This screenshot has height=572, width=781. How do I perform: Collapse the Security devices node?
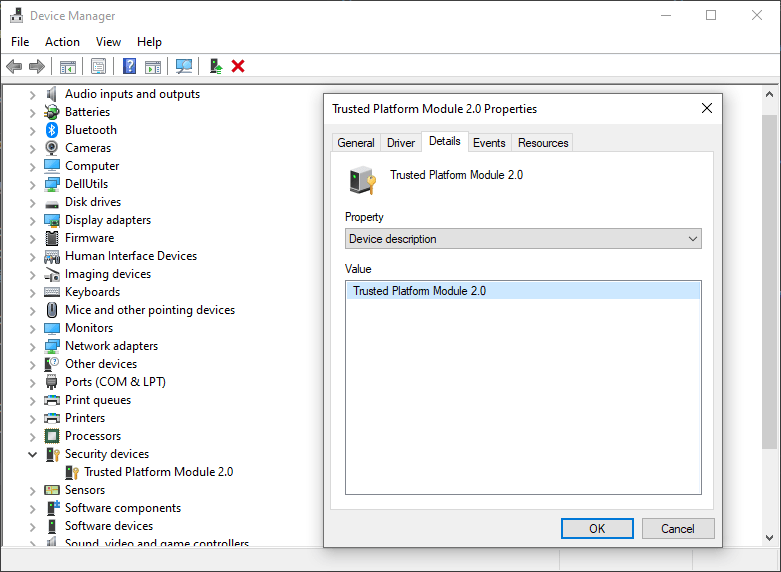pos(32,454)
